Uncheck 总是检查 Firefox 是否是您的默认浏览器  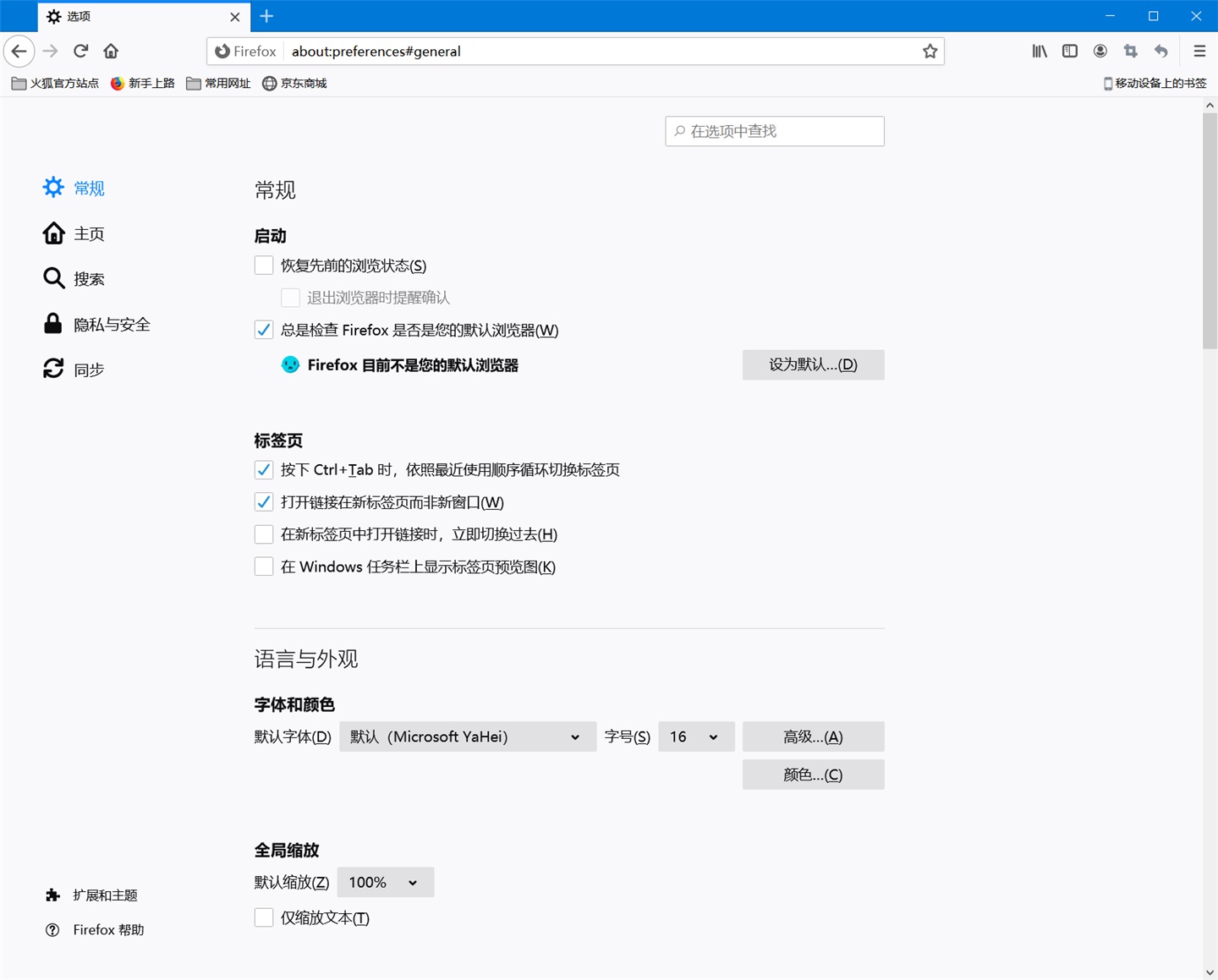(x=264, y=330)
